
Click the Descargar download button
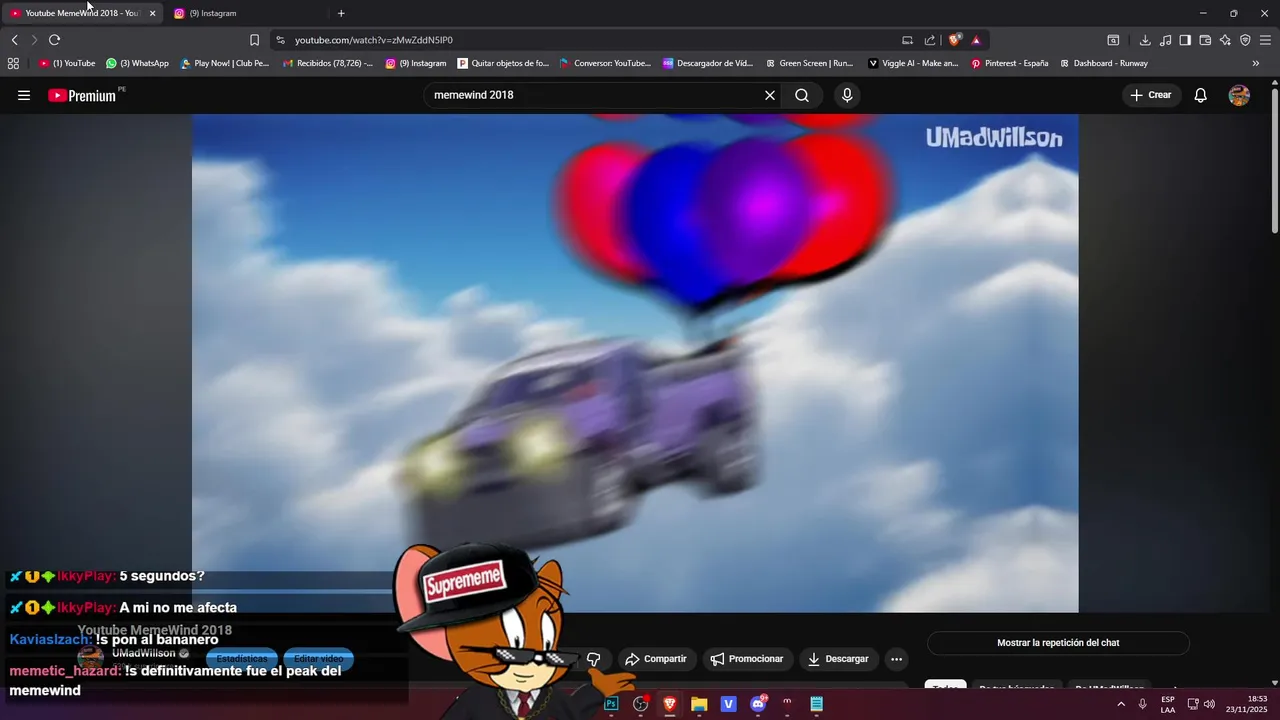[838, 659]
